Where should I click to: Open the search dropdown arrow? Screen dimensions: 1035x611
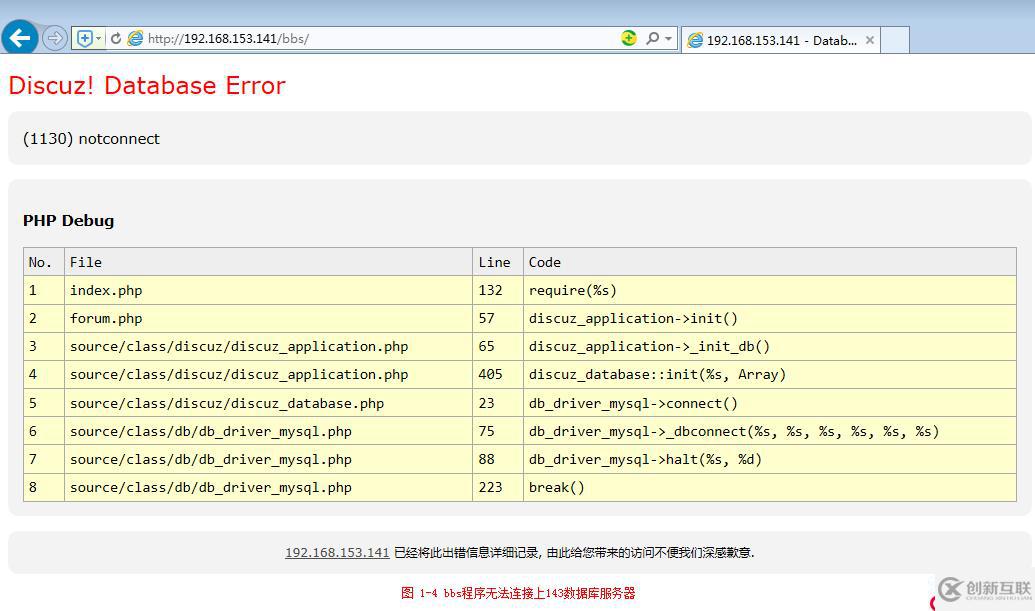coord(669,38)
